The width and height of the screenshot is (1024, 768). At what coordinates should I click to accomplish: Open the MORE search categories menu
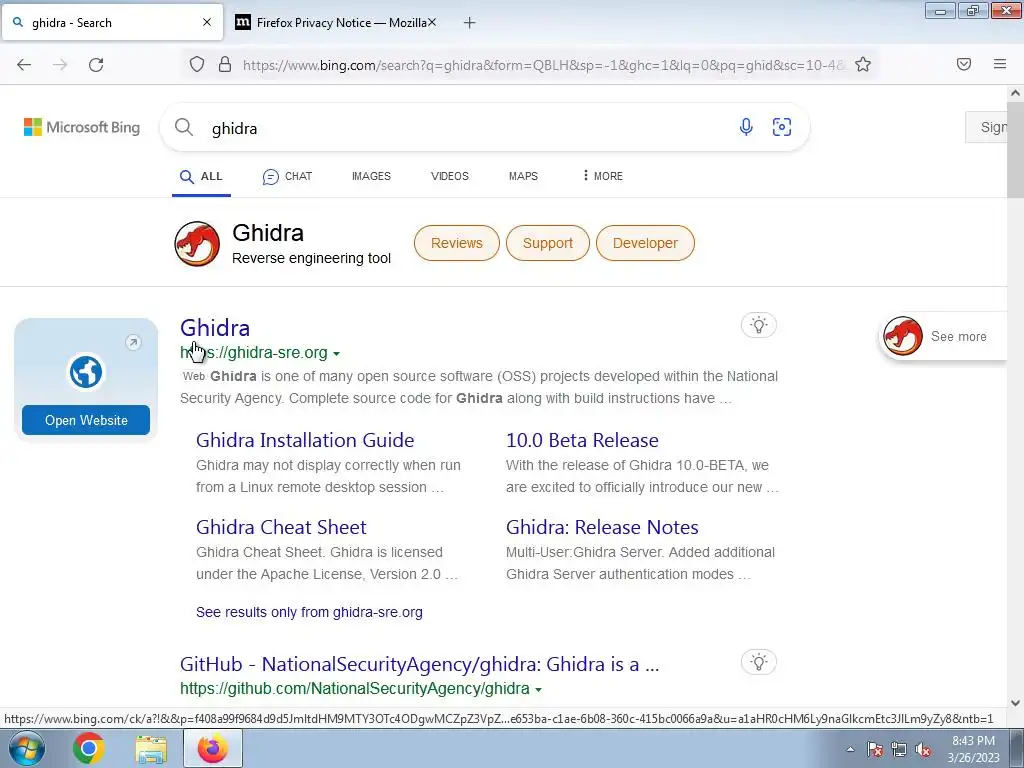point(602,176)
